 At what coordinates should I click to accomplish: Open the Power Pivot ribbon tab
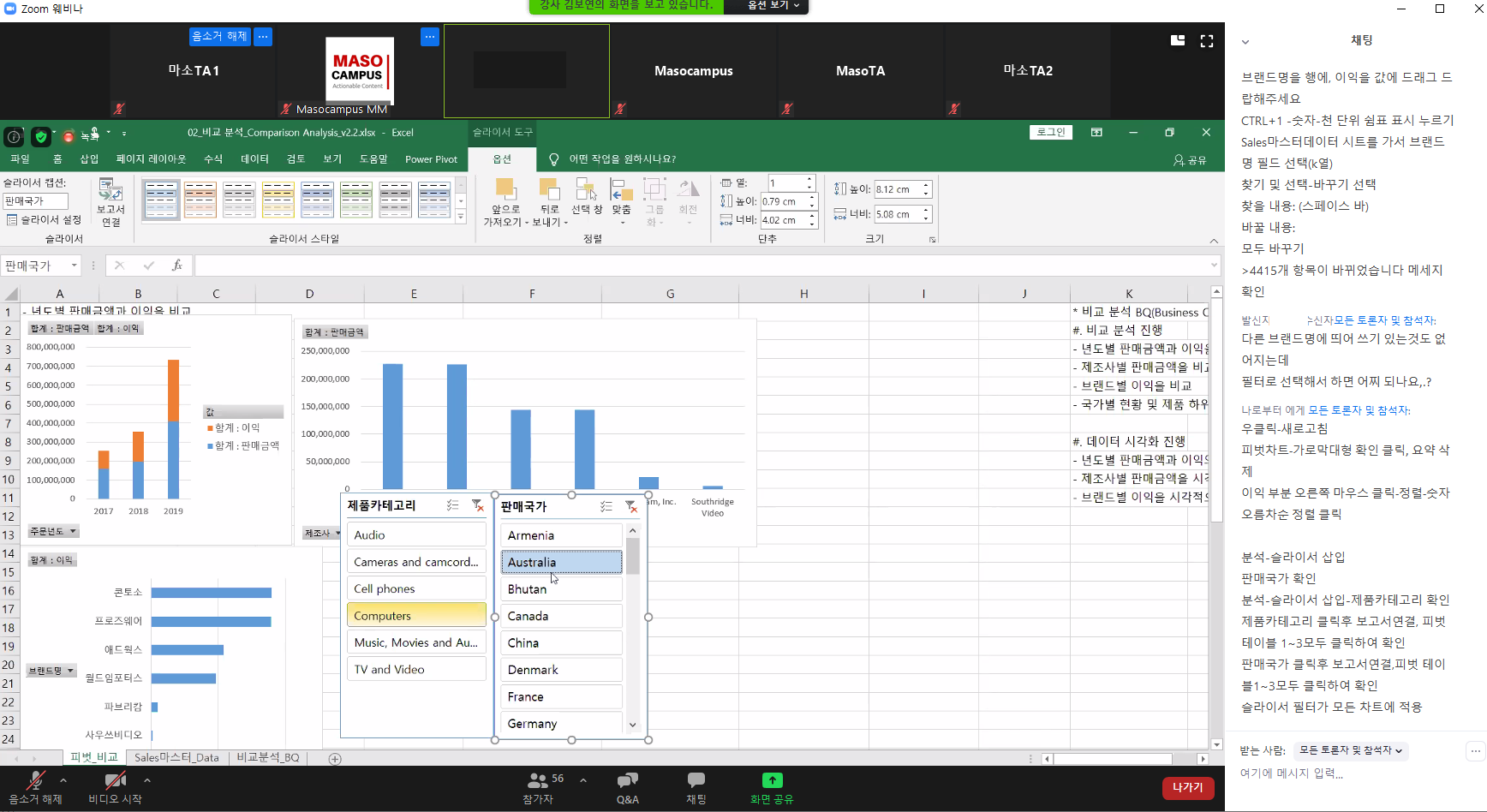click(x=431, y=159)
